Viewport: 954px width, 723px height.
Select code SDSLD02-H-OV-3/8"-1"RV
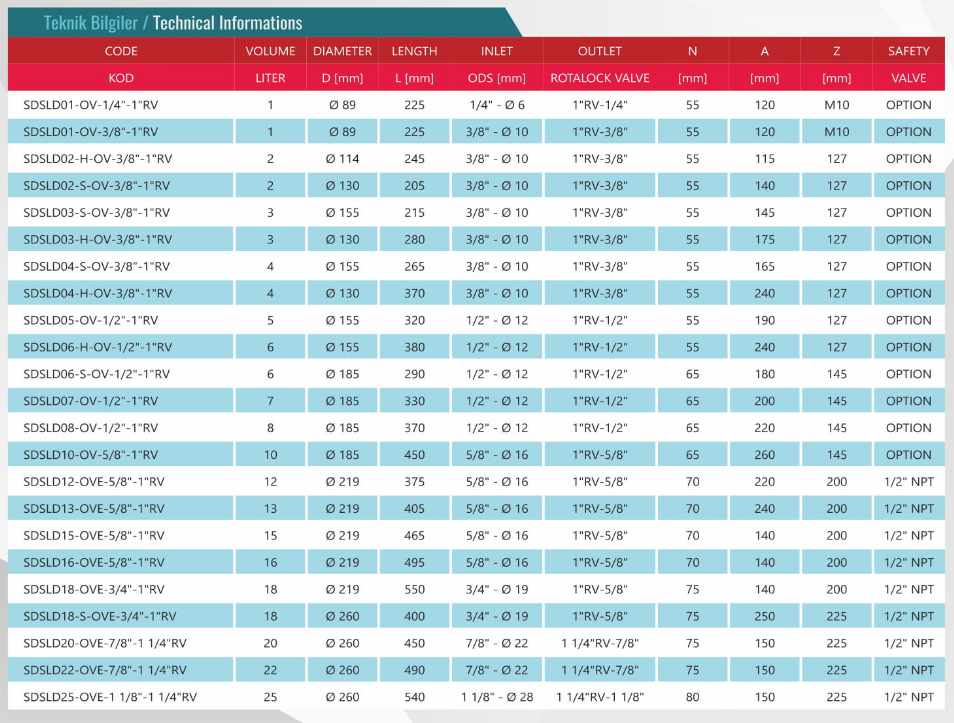tap(97, 159)
